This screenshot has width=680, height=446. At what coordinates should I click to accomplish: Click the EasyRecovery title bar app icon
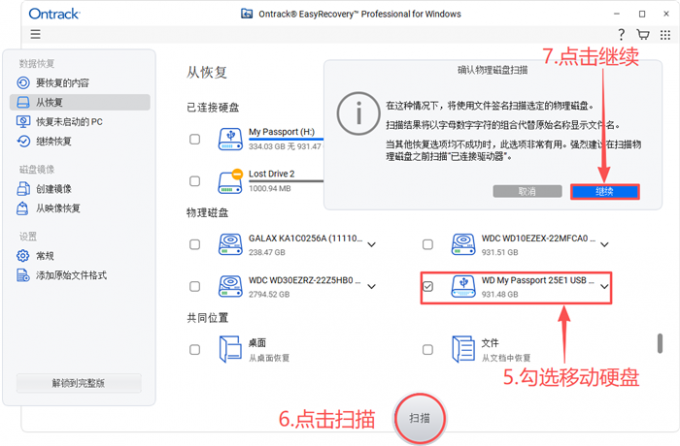tap(247, 14)
